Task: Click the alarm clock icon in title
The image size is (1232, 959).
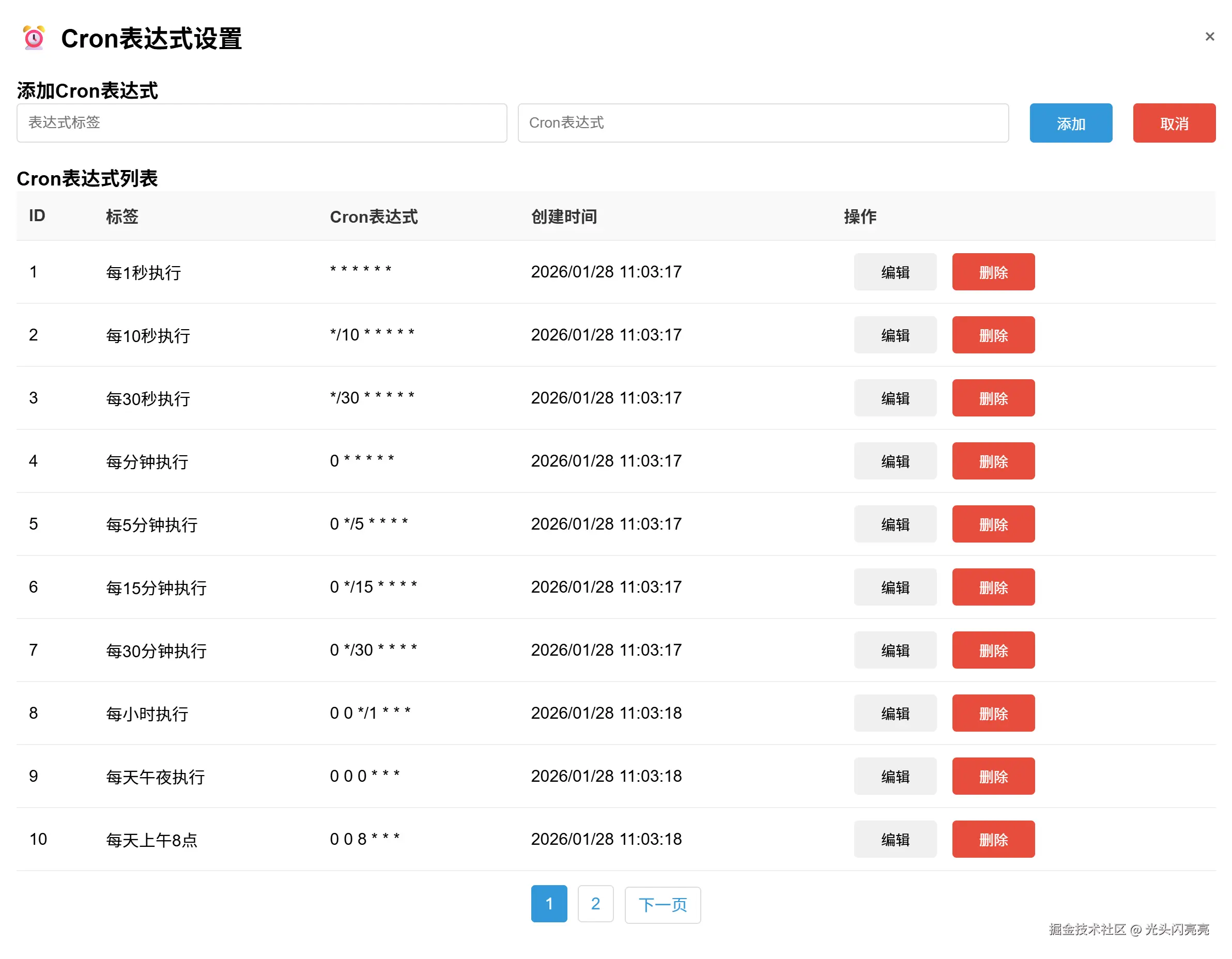Action: pos(34,38)
